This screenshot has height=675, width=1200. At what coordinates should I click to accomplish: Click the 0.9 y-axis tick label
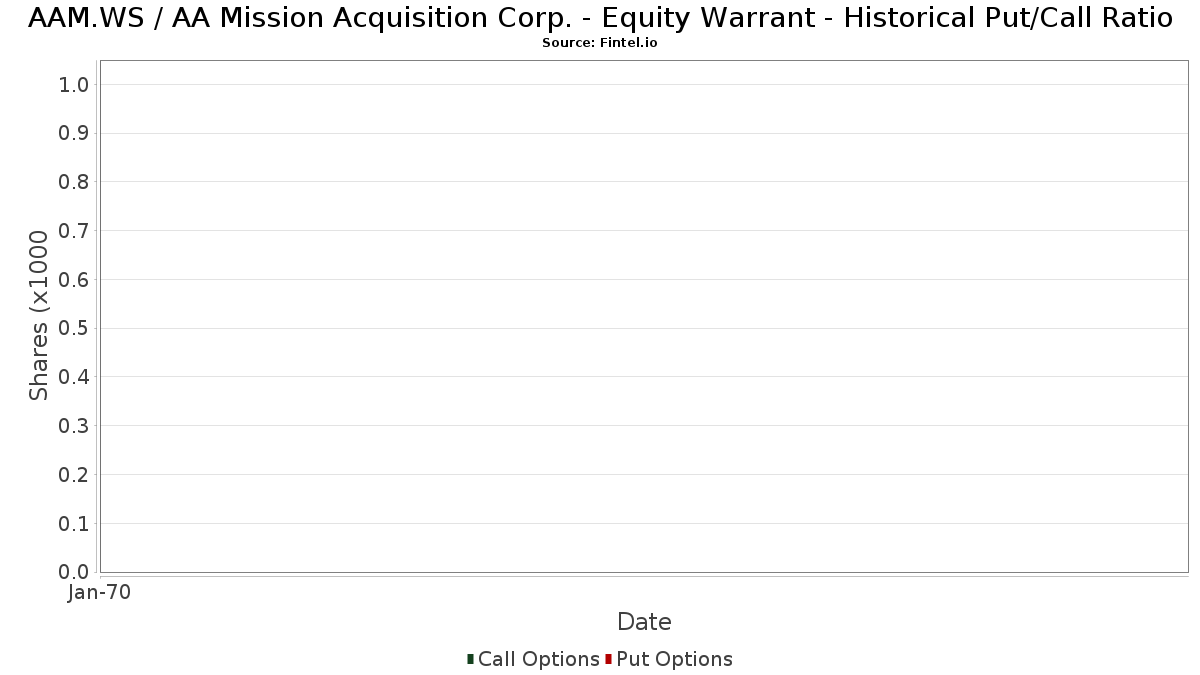tap(75, 134)
